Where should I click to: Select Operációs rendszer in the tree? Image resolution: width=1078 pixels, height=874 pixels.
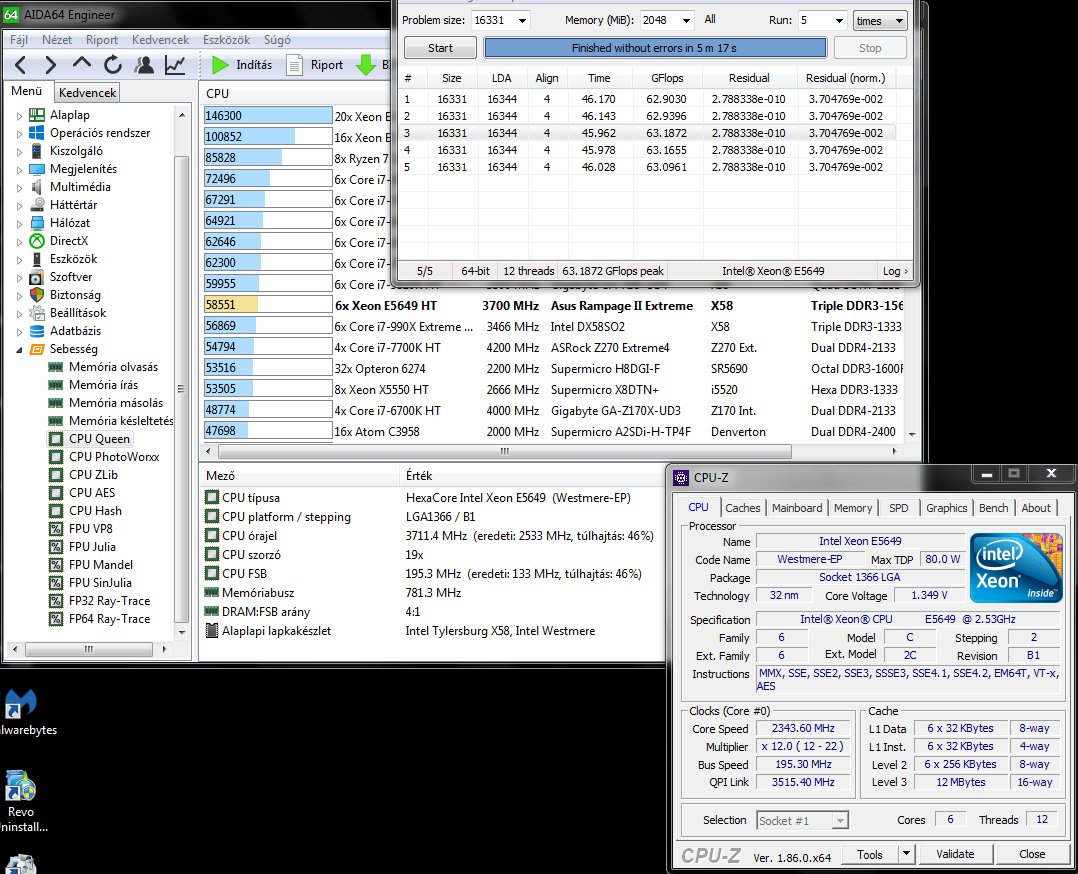100,133
